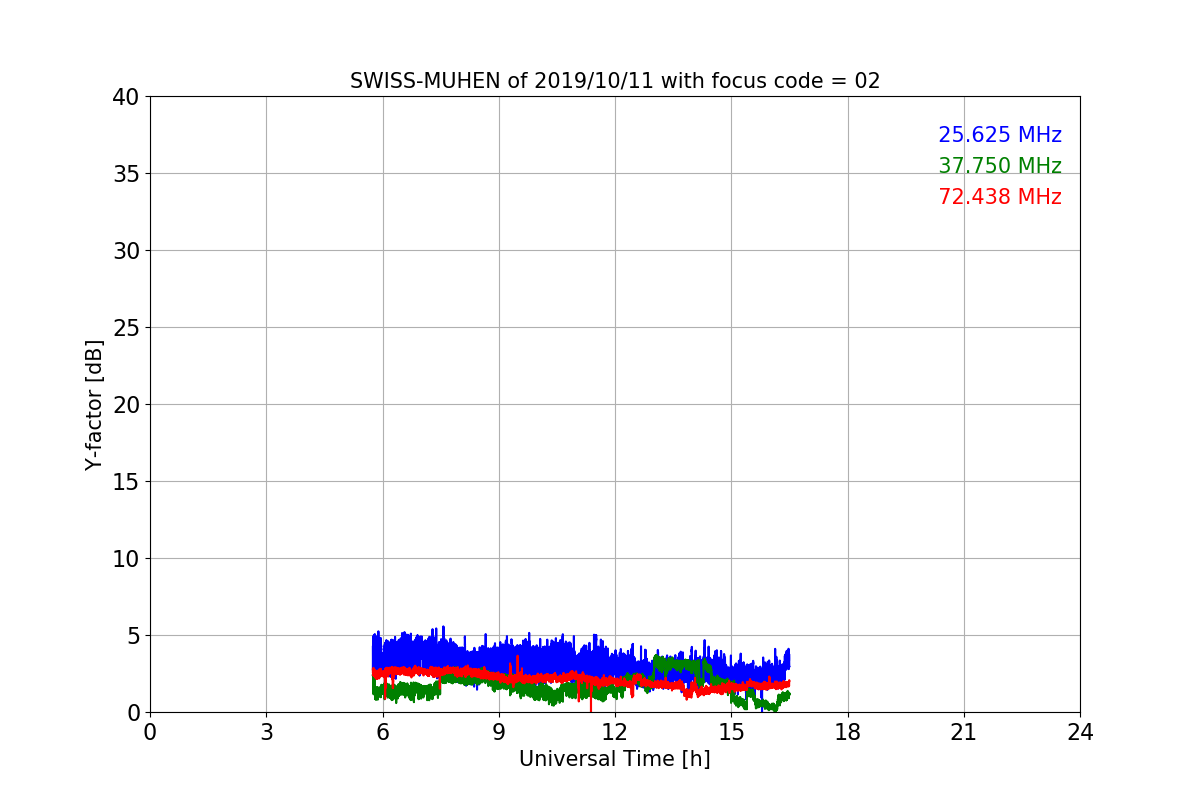Click the Universal Time [h] axis label
The width and height of the screenshot is (1200, 800).
pos(615,759)
